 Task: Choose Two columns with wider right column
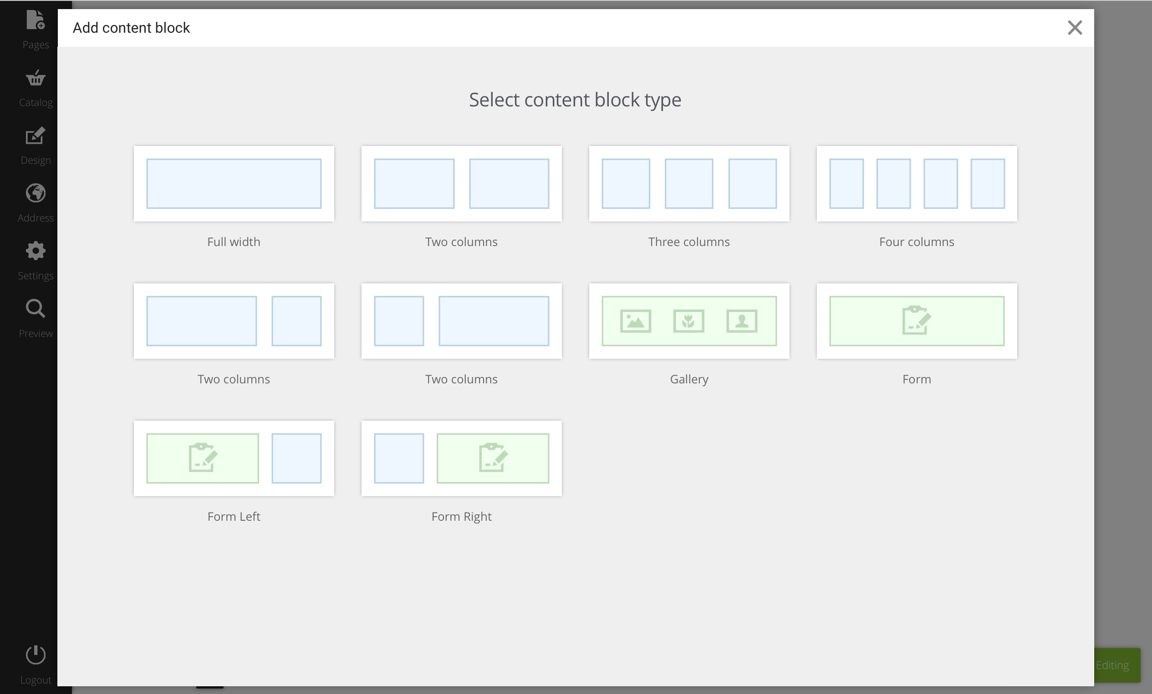(x=461, y=321)
